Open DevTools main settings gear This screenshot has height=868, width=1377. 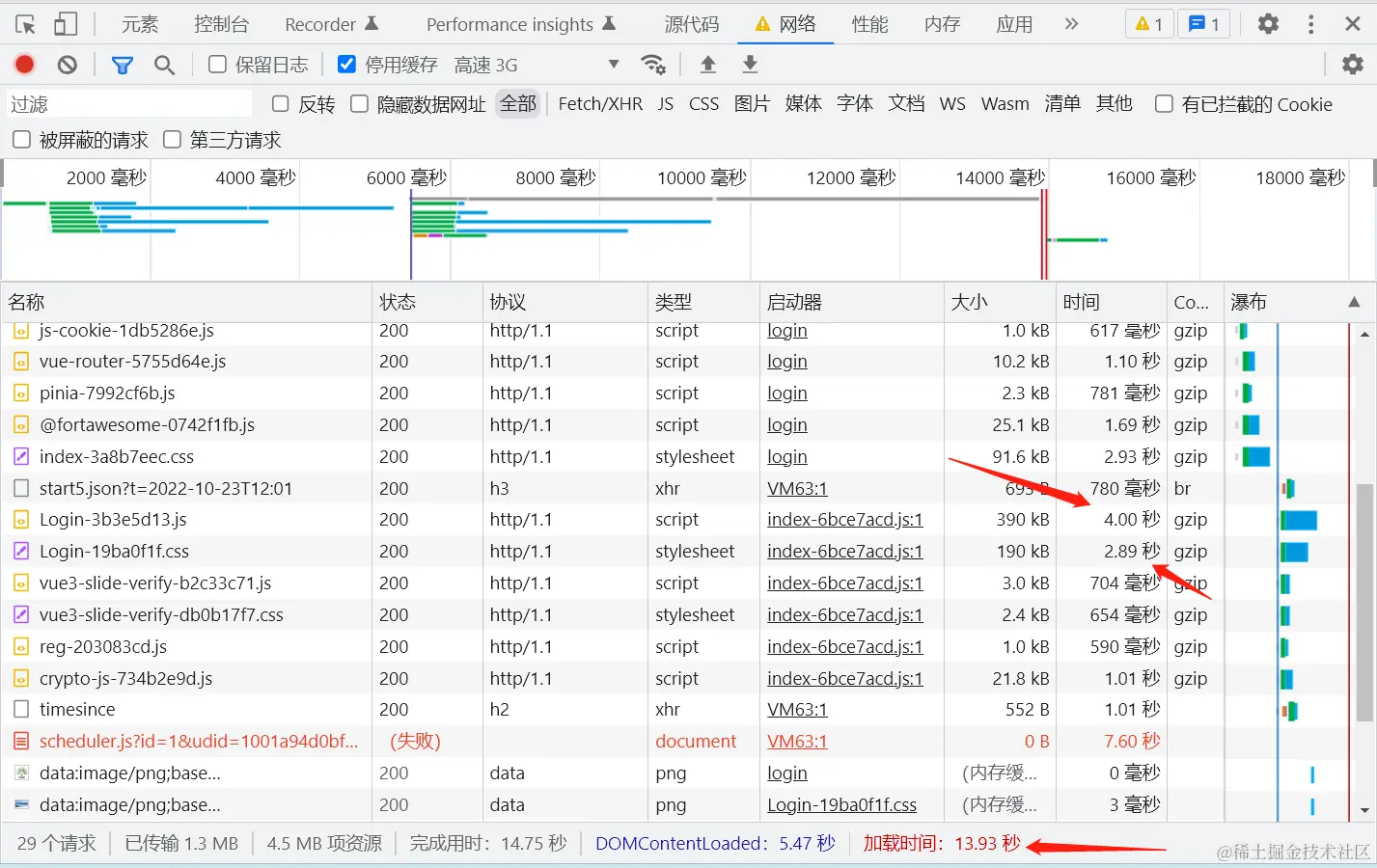1268,24
